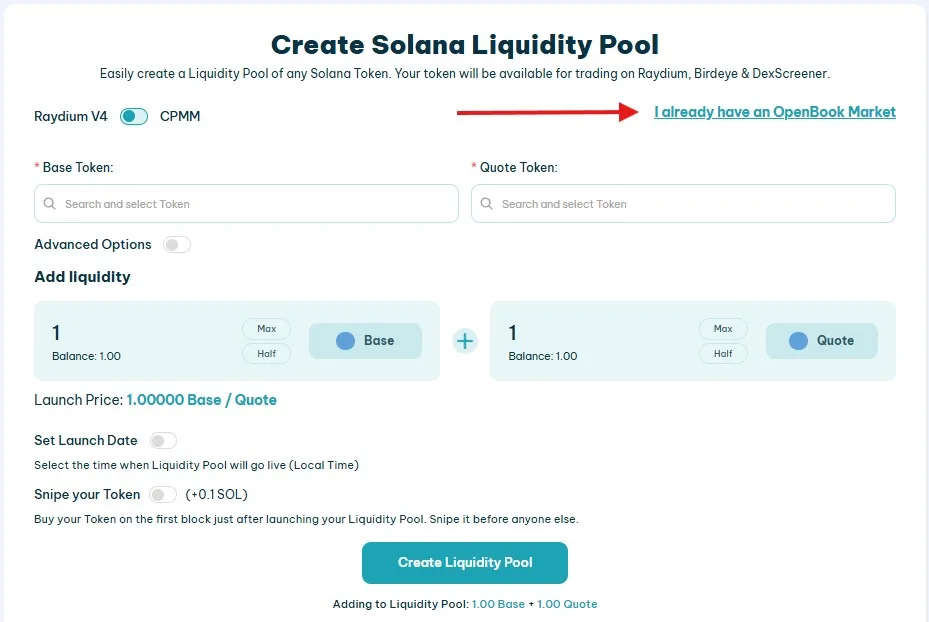Enable Advanced Options
Image resolution: width=929 pixels, height=622 pixels.
click(x=176, y=244)
